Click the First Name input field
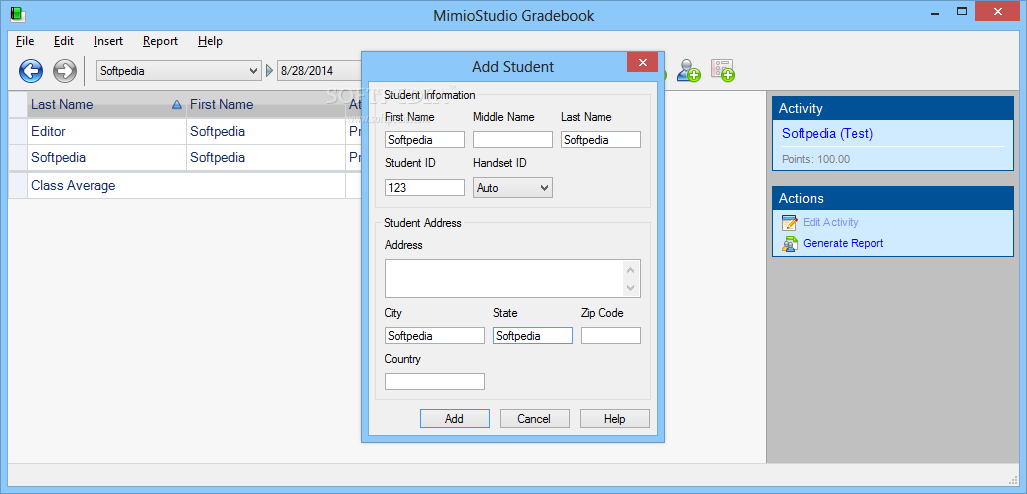The image size is (1027, 494). click(x=425, y=140)
